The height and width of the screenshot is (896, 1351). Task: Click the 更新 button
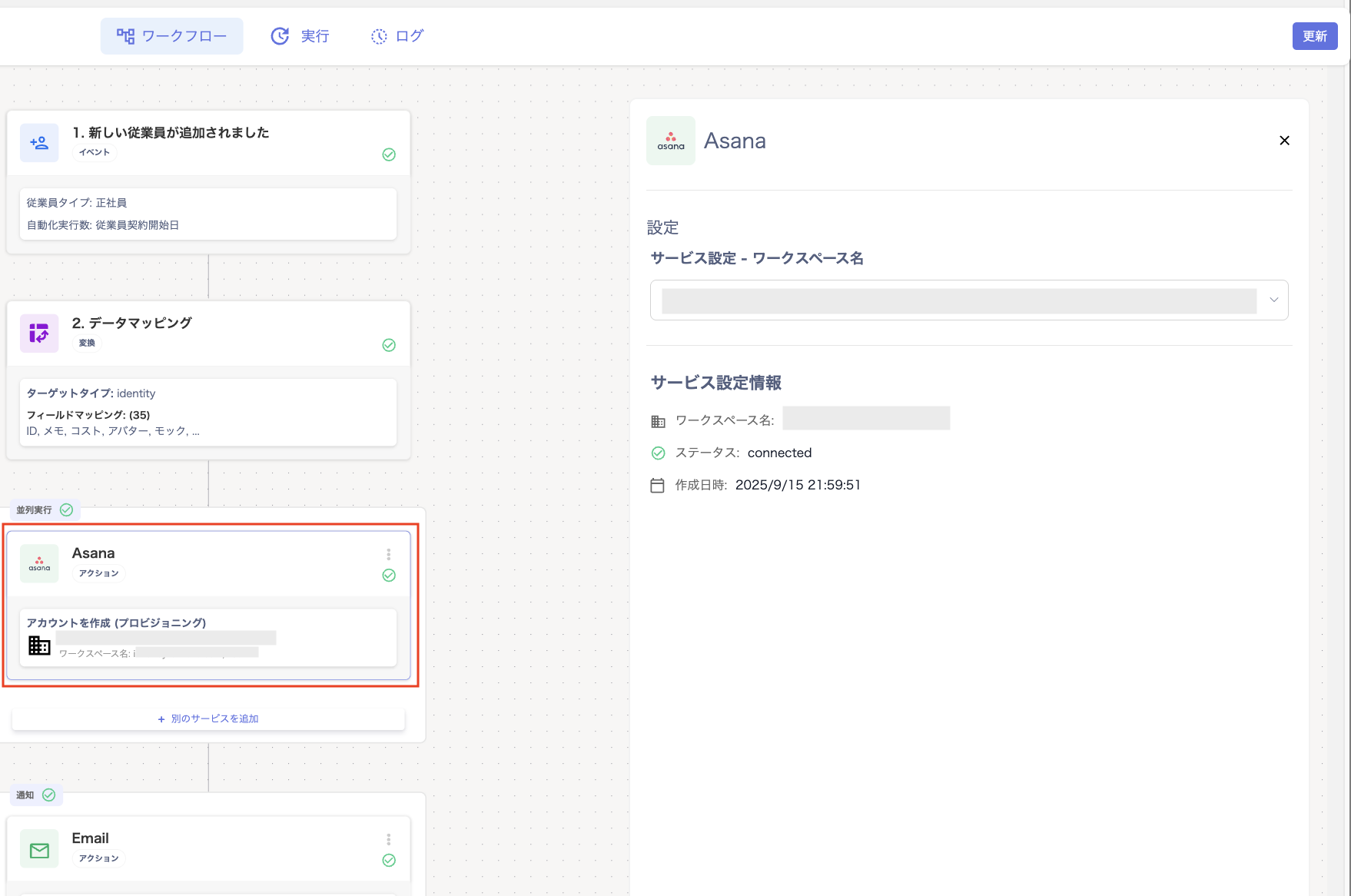[1315, 36]
